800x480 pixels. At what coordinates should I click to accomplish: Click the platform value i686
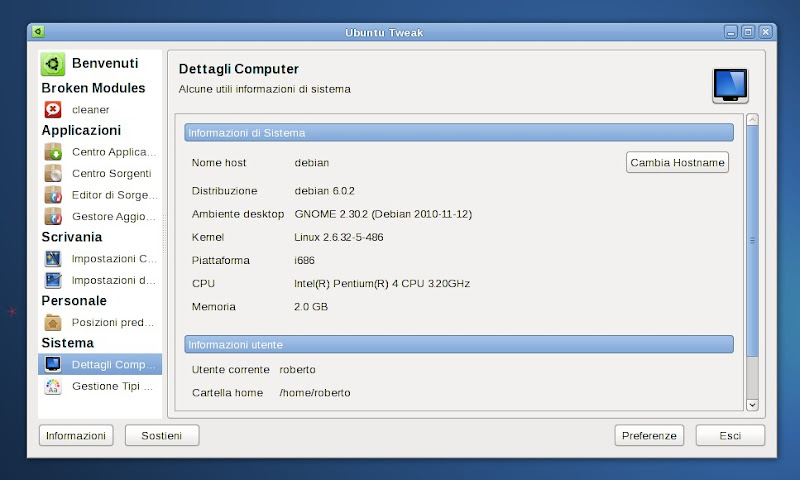tap(304, 260)
